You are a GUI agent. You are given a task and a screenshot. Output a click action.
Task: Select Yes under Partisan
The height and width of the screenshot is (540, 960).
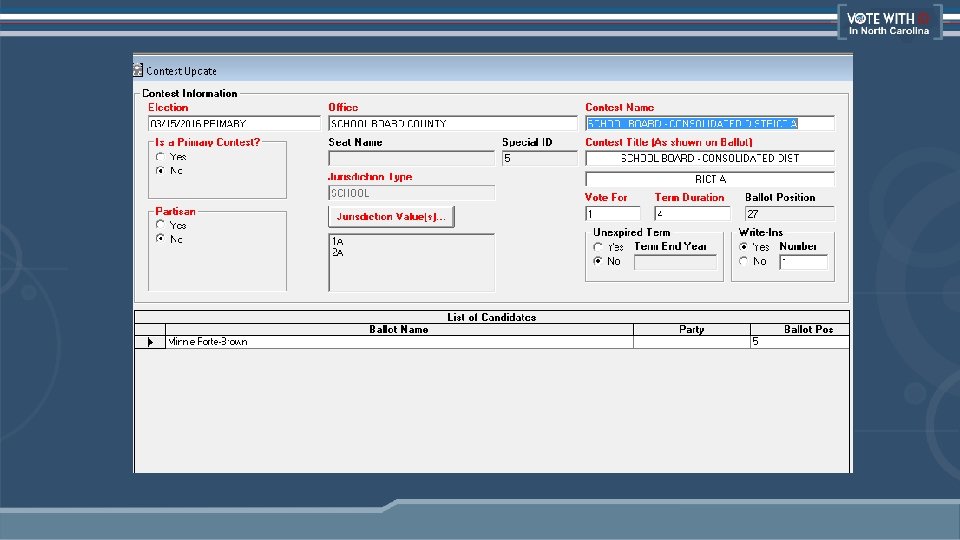click(x=160, y=225)
